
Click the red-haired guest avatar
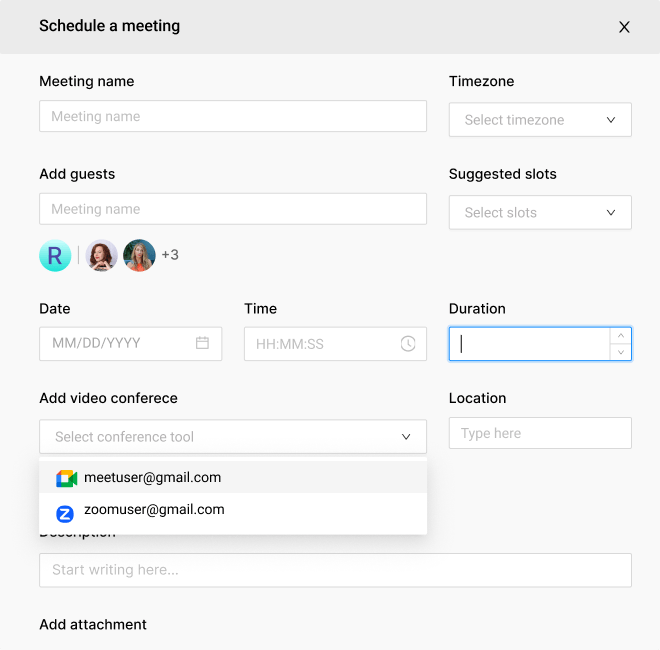point(101,256)
